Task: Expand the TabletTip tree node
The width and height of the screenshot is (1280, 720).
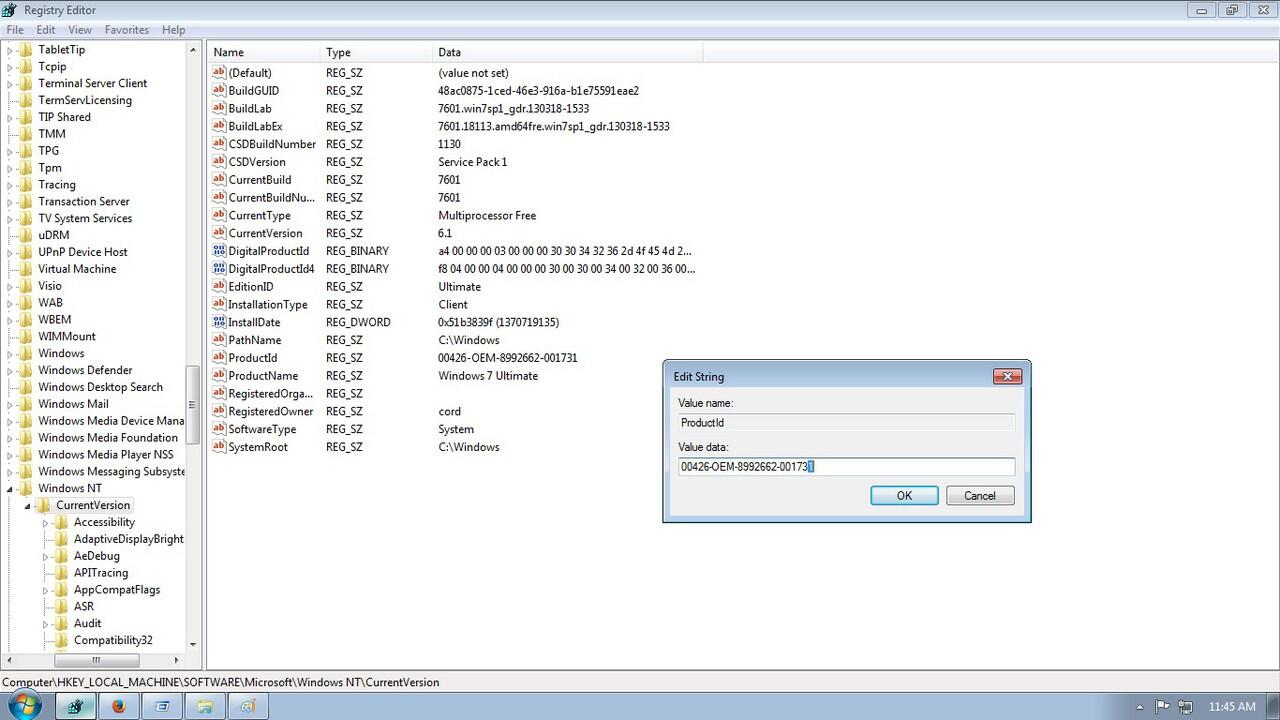Action: point(10,50)
